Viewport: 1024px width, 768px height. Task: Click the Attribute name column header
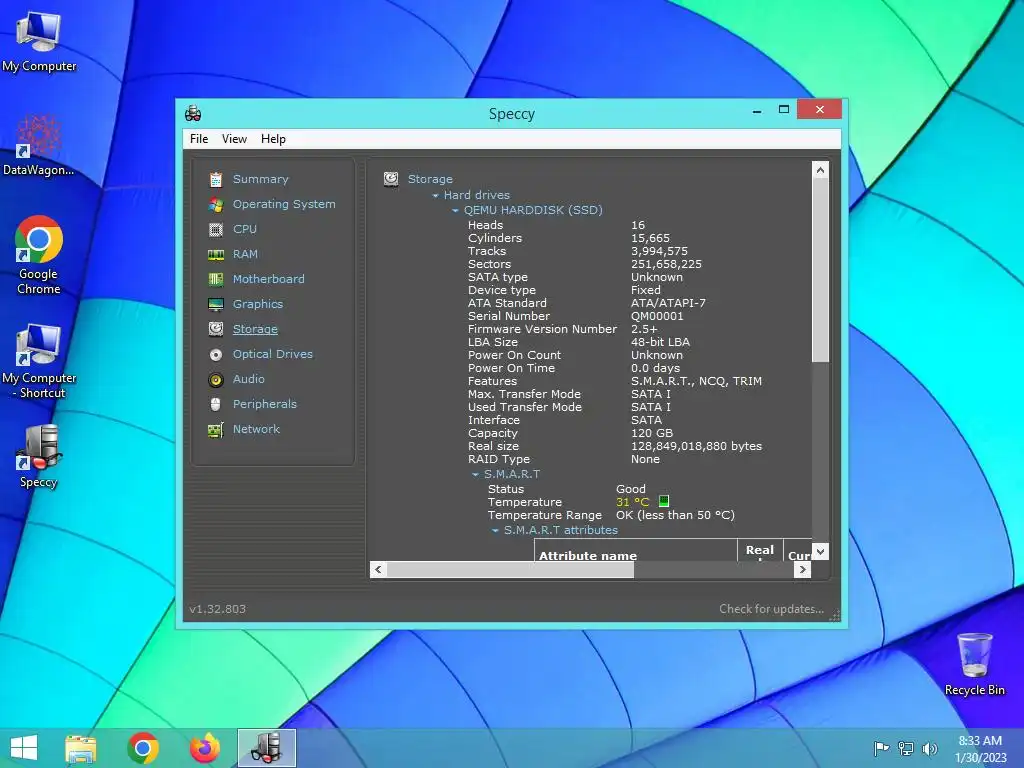588,555
